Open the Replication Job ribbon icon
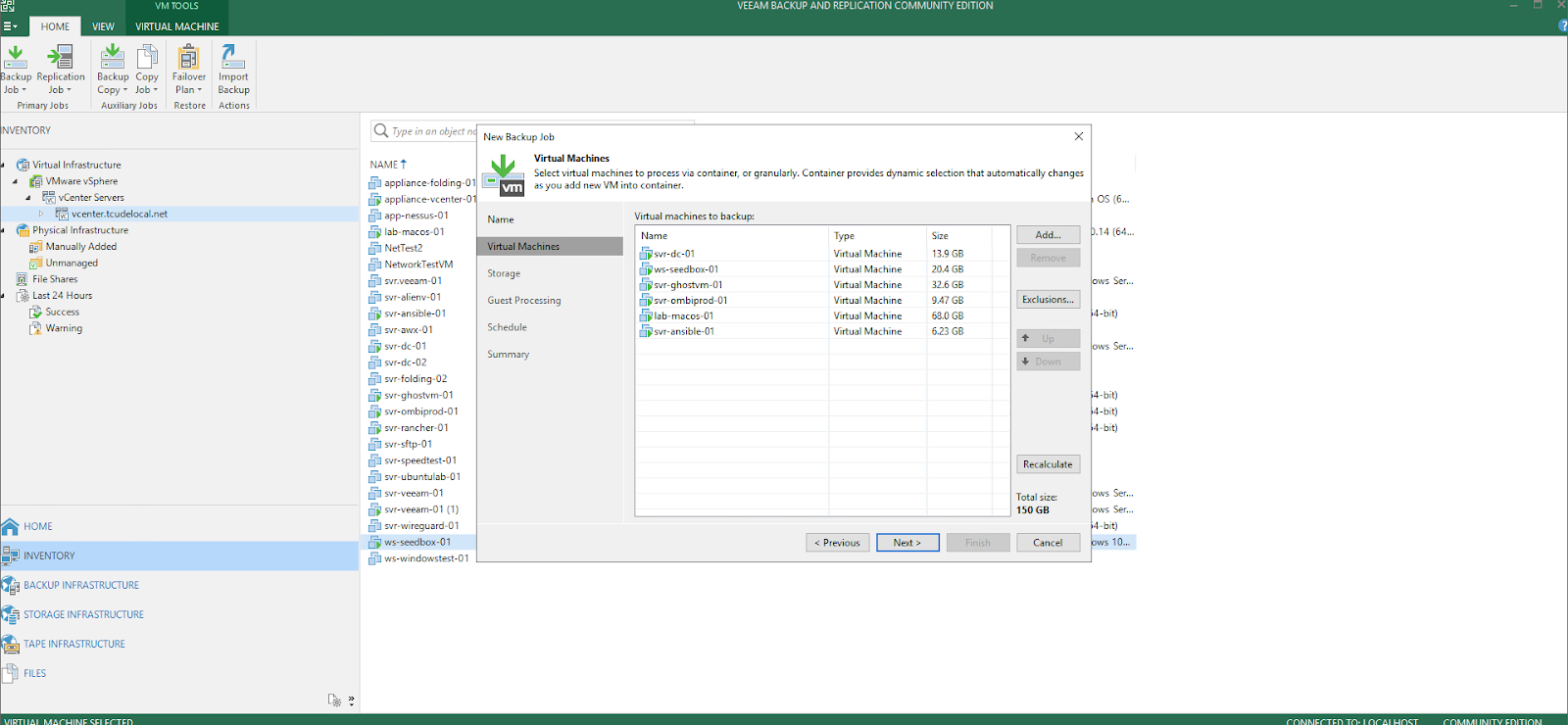Image resolution: width=1568 pixels, height=725 pixels. 61,70
